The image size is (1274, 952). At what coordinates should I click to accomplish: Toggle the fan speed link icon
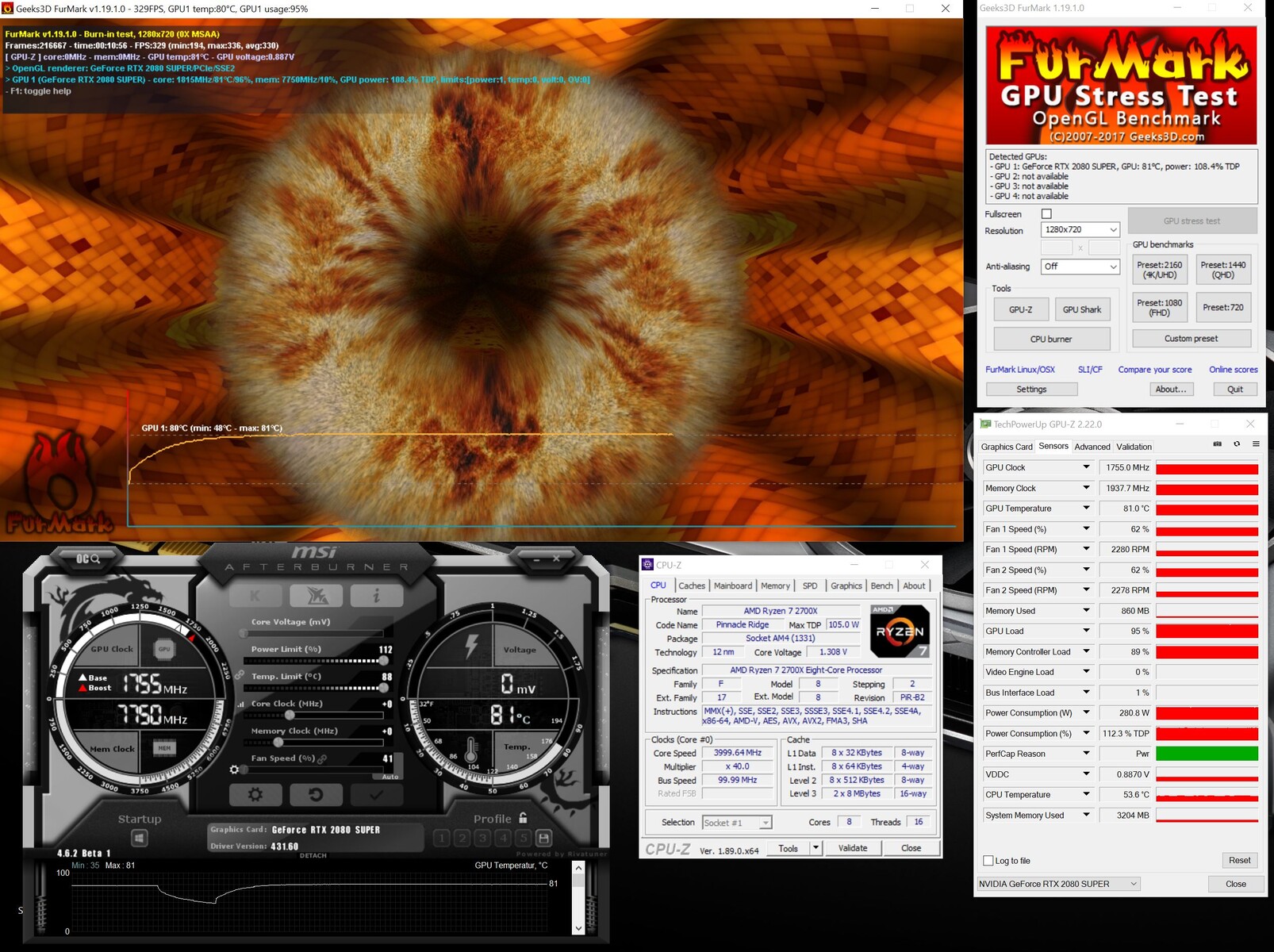[x=322, y=759]
